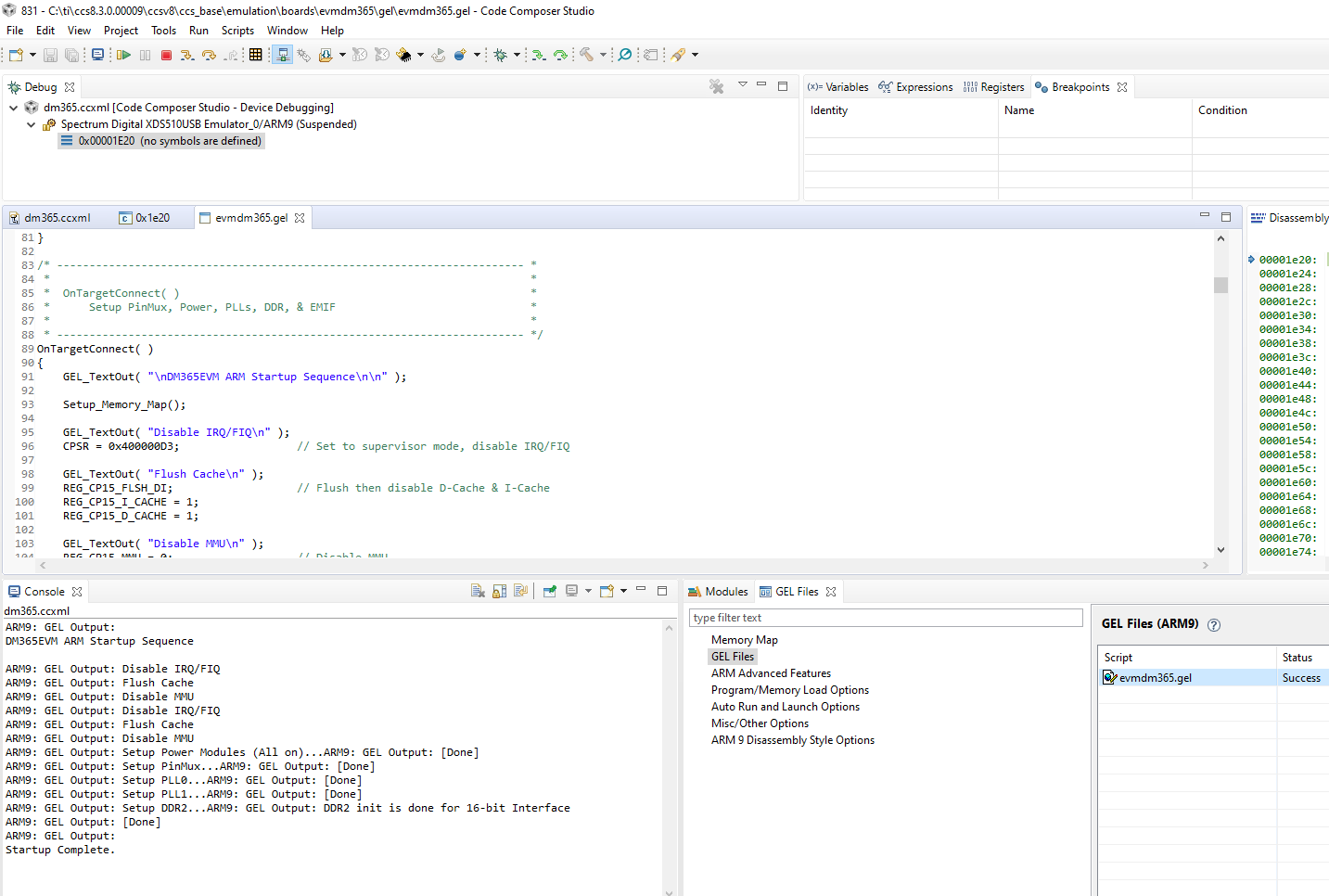Click the Display Selected Console icon

(x=572, y=591)
